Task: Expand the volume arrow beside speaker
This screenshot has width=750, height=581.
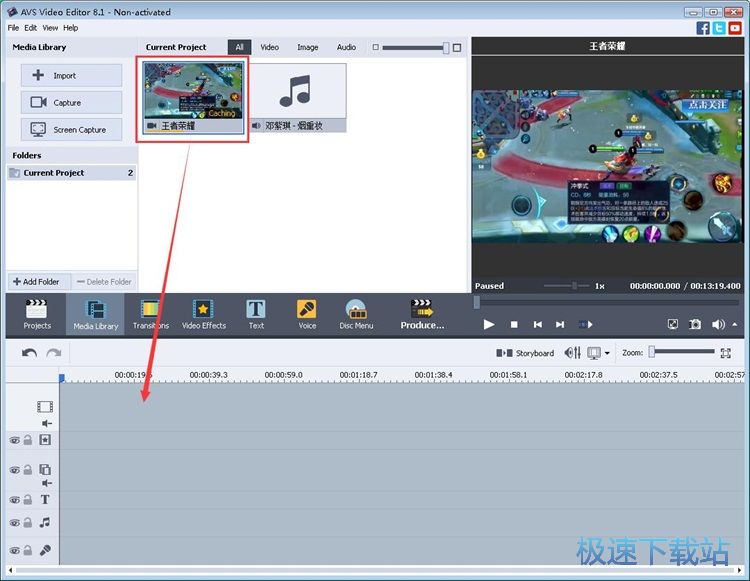Action: [x=735, y=324]
